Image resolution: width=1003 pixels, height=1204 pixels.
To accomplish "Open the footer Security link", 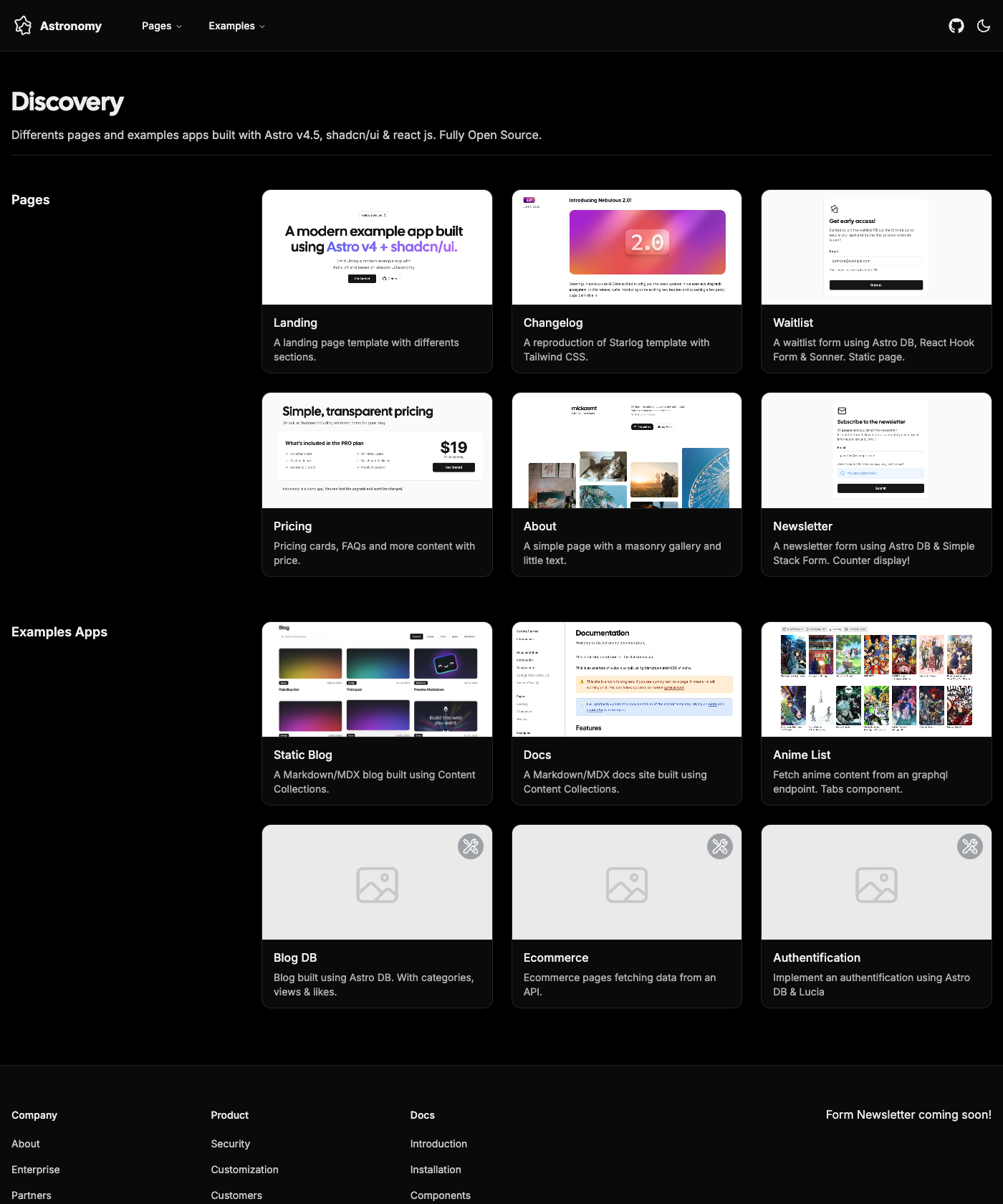I will point(231,1144).
